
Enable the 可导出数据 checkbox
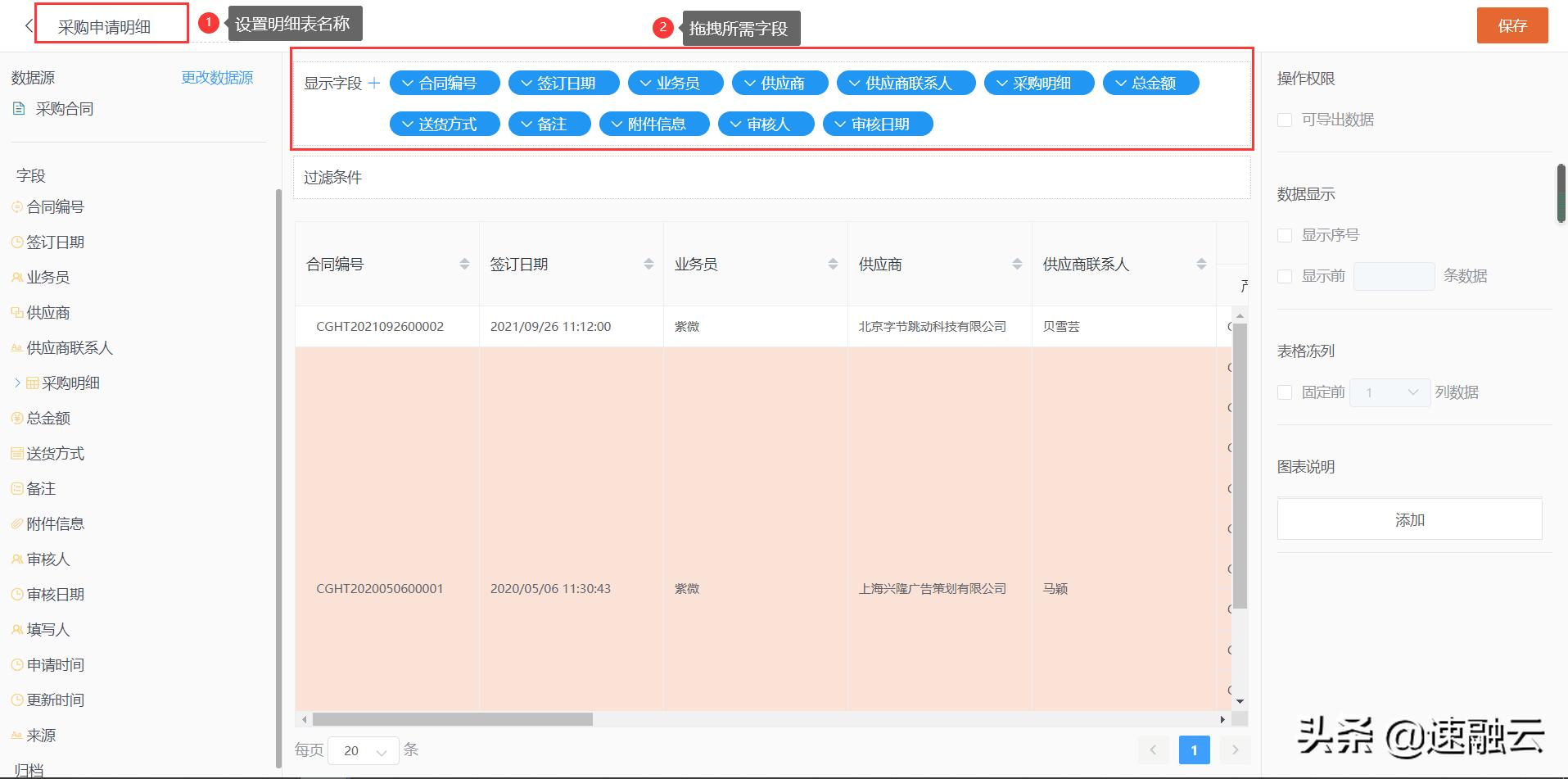pos(1284,120)
